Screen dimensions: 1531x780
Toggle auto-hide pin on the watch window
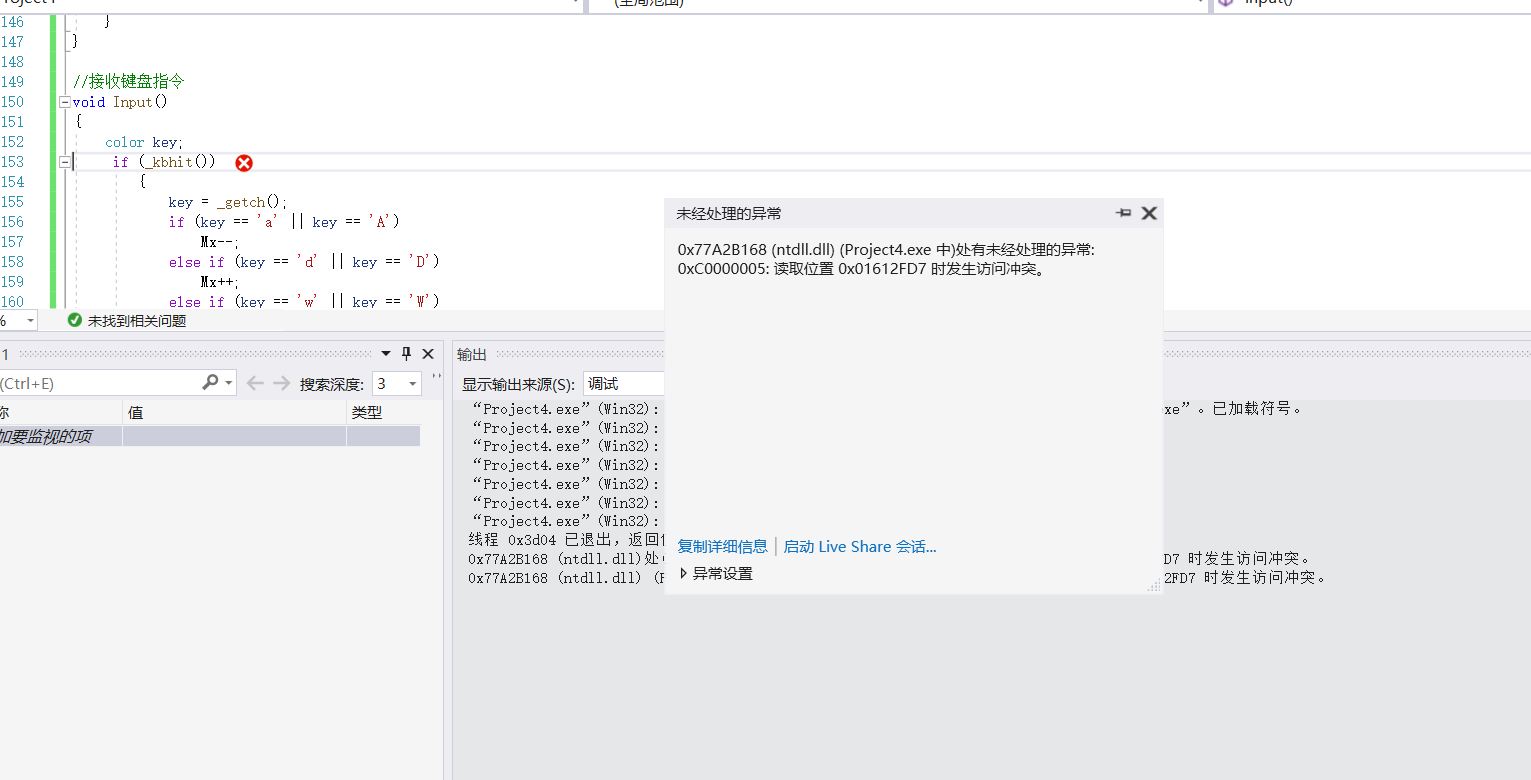(407, 354)
